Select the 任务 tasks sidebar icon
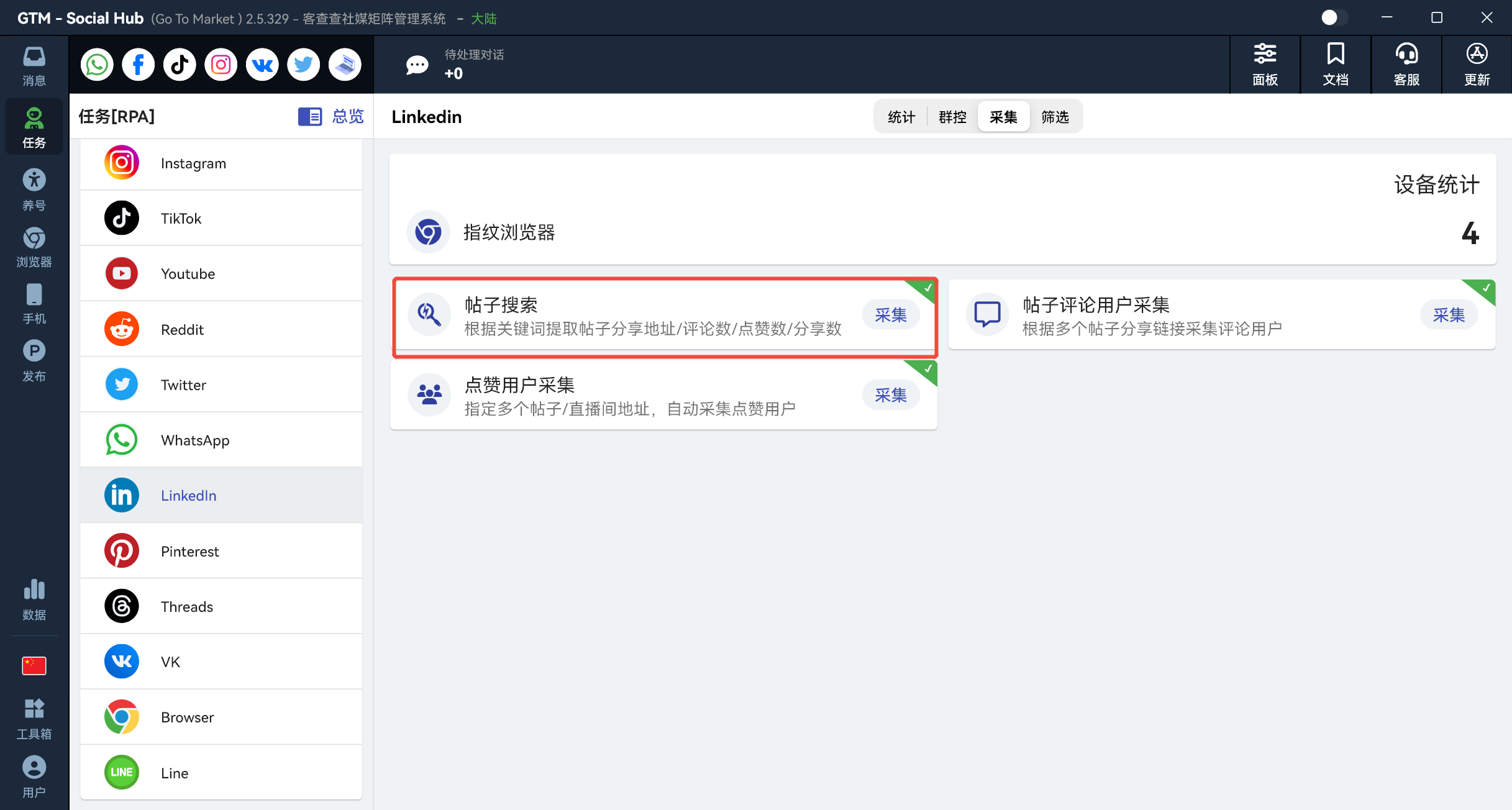The image size is (1512, 810). point(34,127)
